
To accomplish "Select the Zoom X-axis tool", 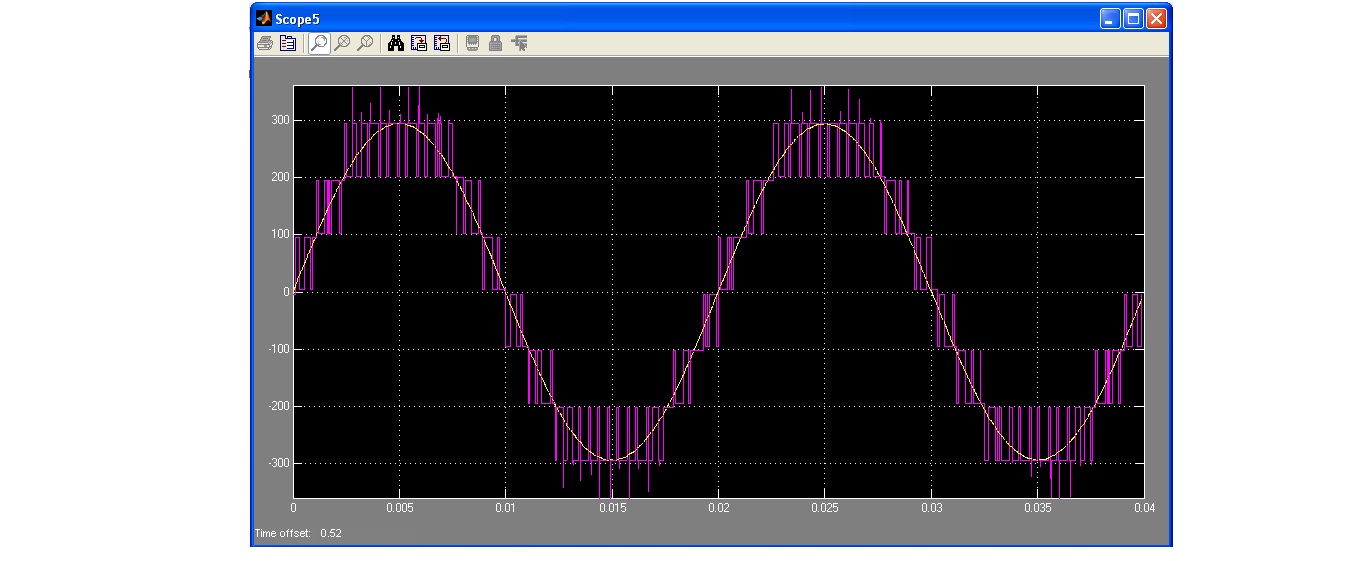I will click(342, 43).
